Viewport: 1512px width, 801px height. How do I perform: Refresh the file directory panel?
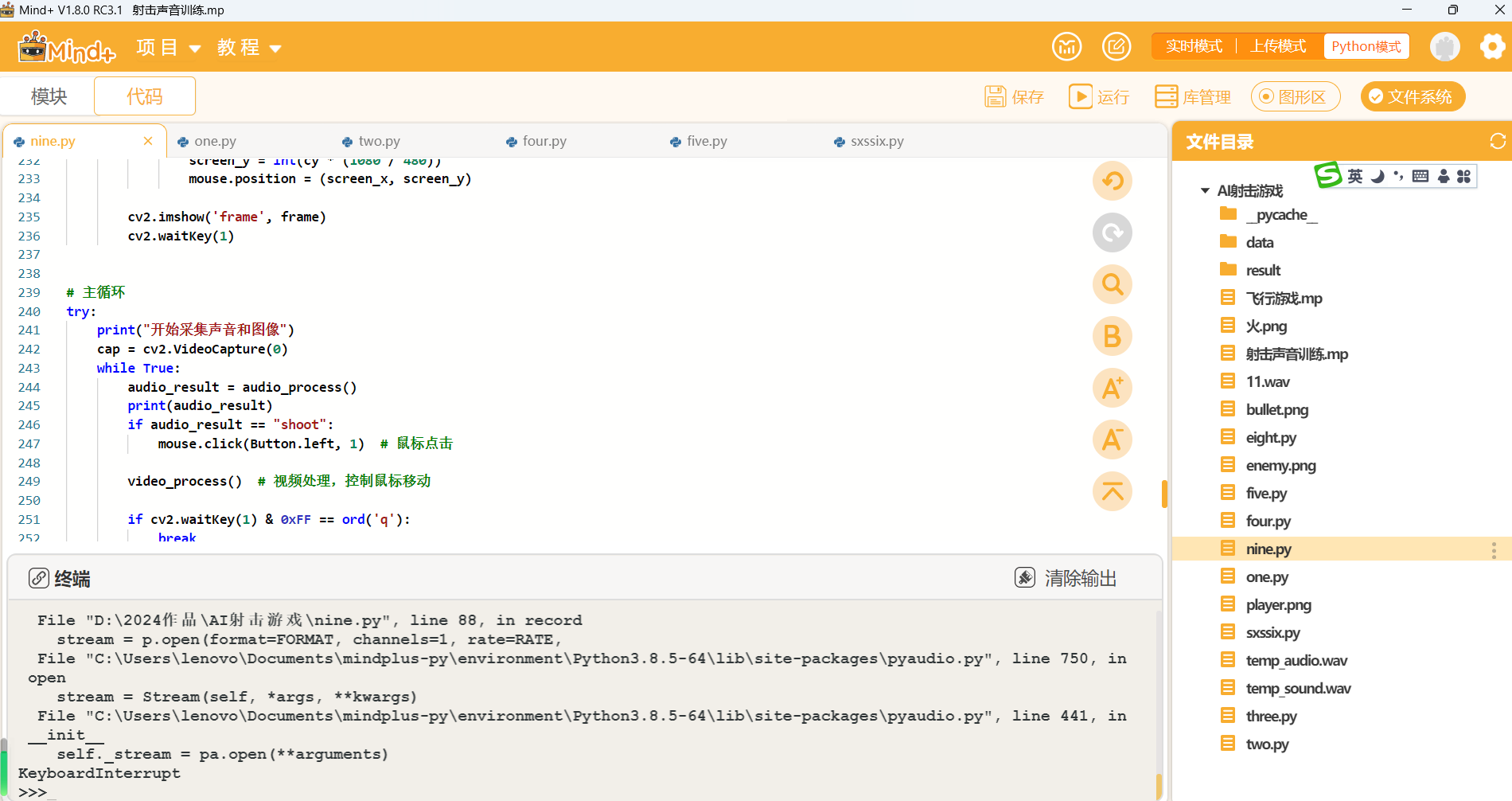click(x=1498, y=141)
